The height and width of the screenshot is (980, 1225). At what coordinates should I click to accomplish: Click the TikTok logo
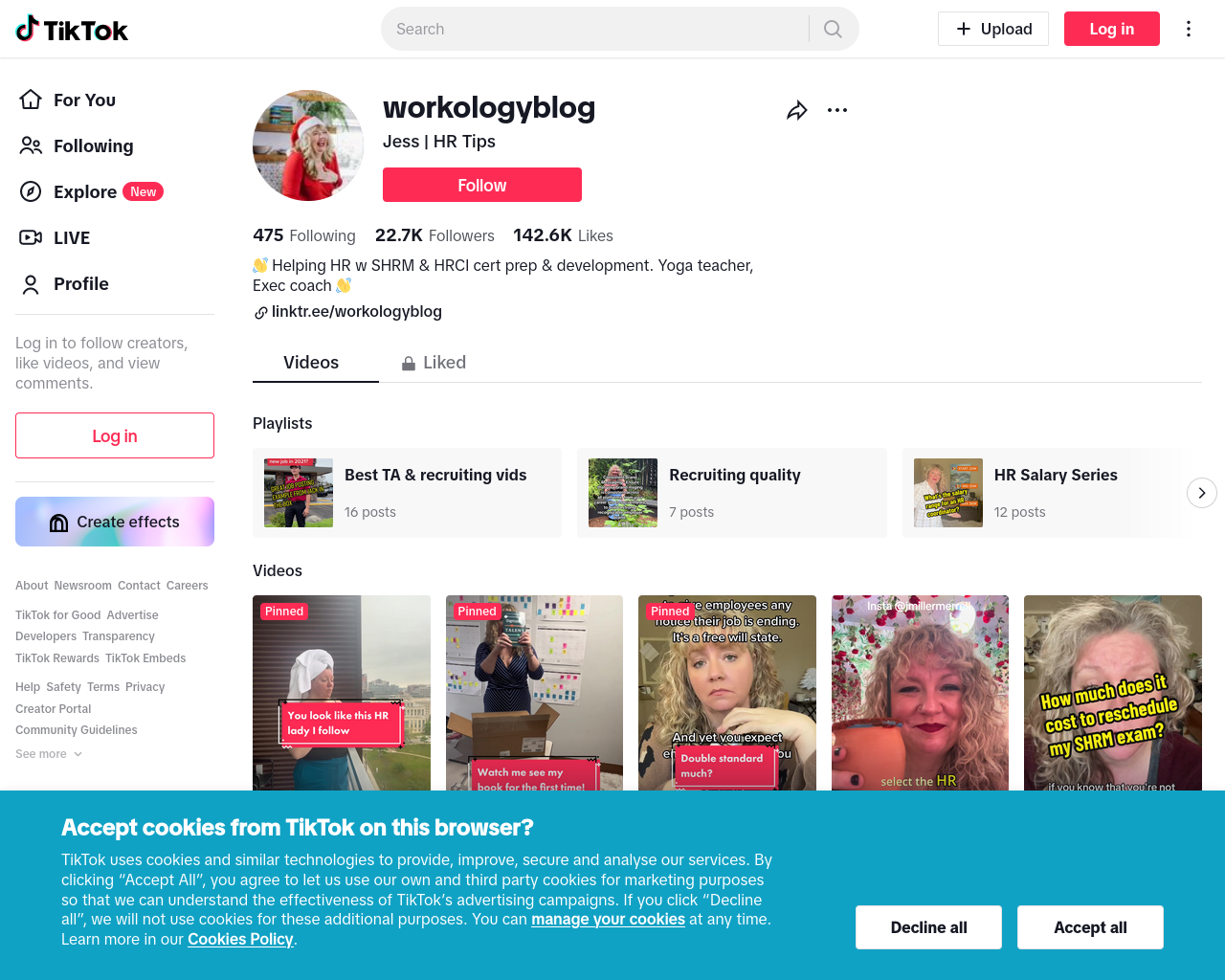(x=72, y=29)
